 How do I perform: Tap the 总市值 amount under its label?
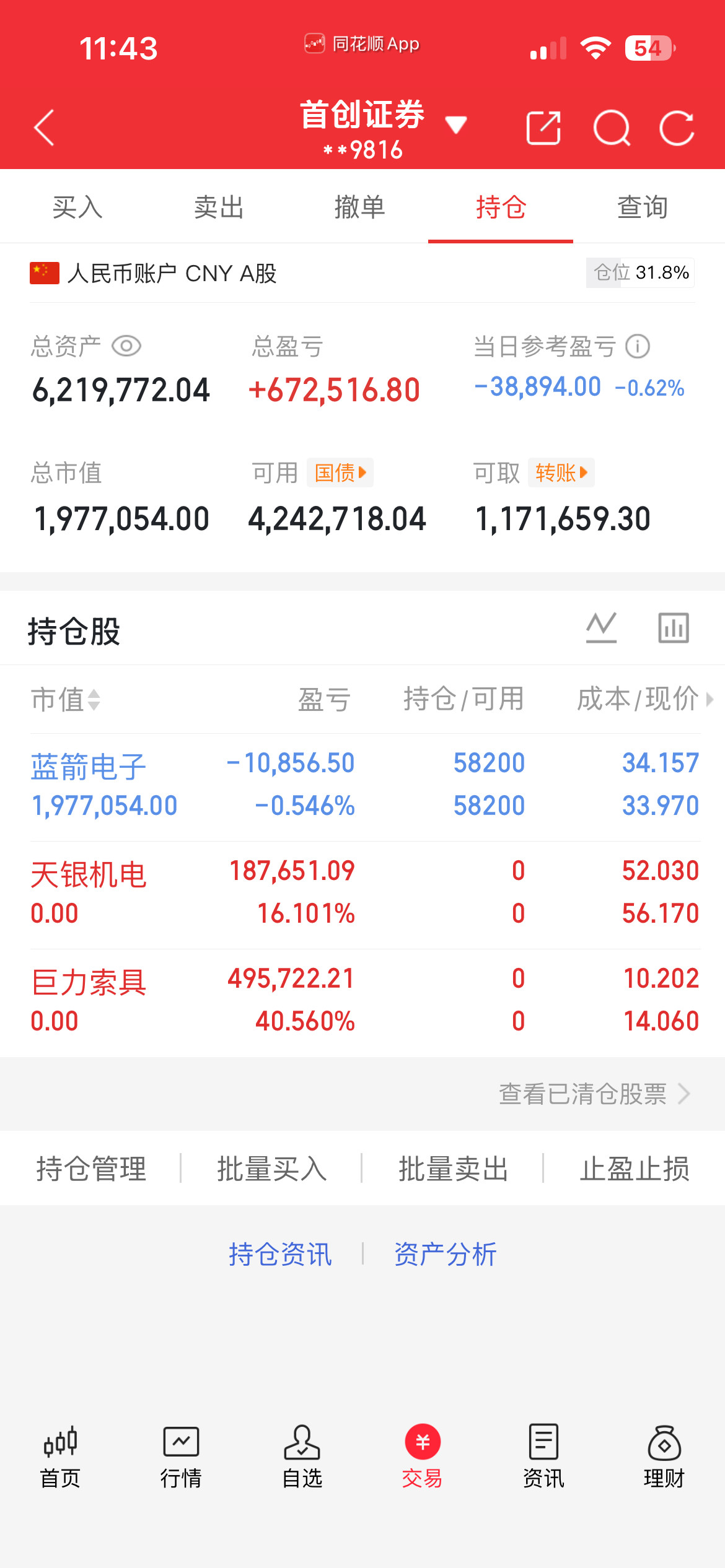121,519
